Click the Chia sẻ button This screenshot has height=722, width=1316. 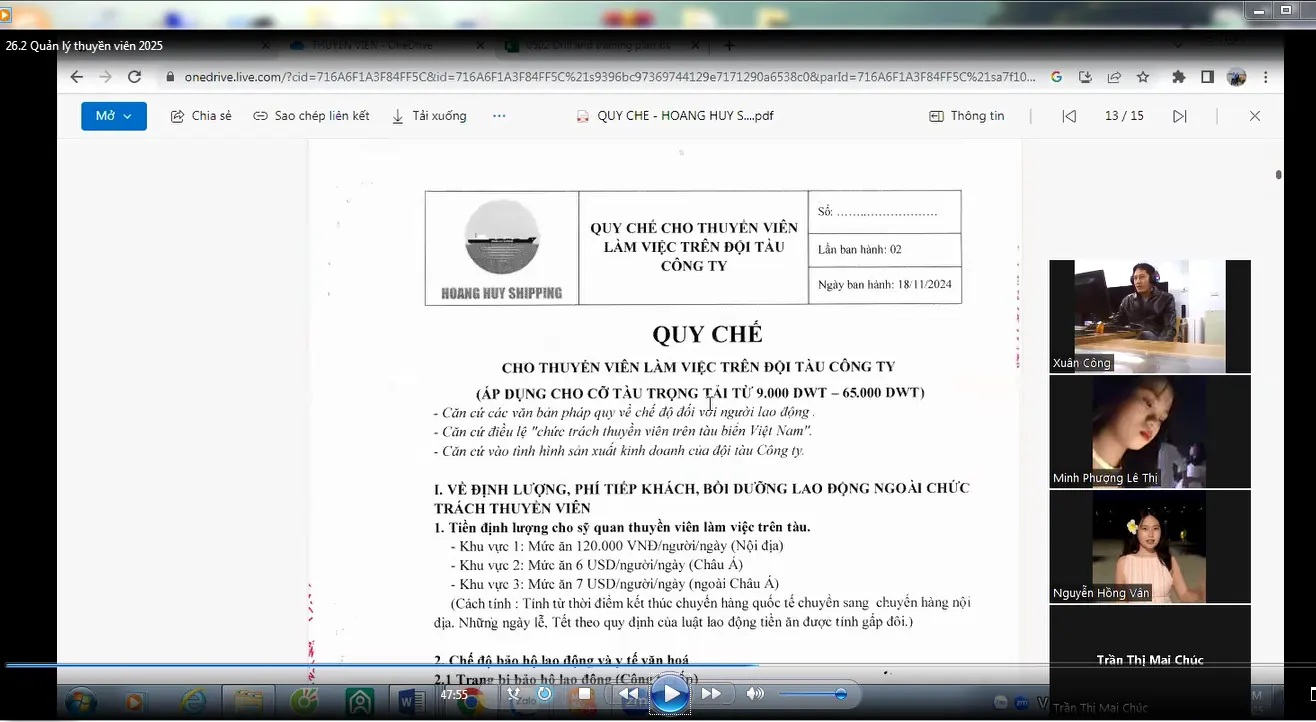[200, 116]
